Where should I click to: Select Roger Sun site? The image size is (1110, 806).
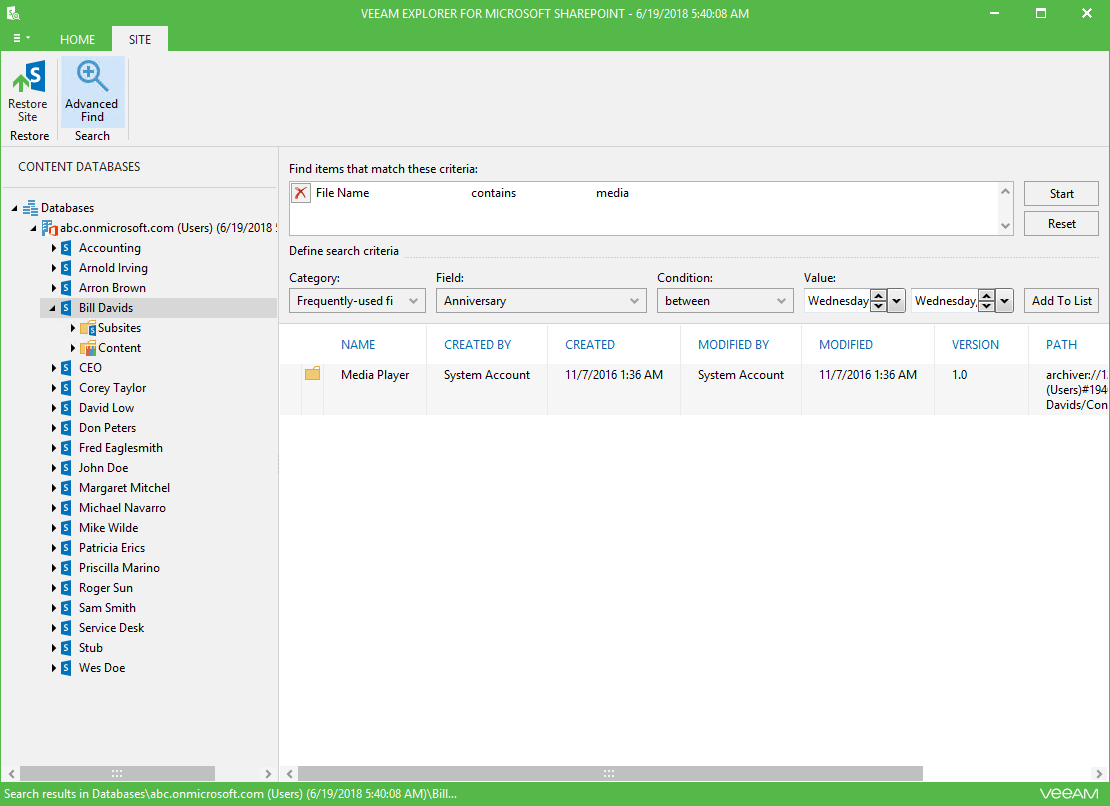tap(105, 588)
